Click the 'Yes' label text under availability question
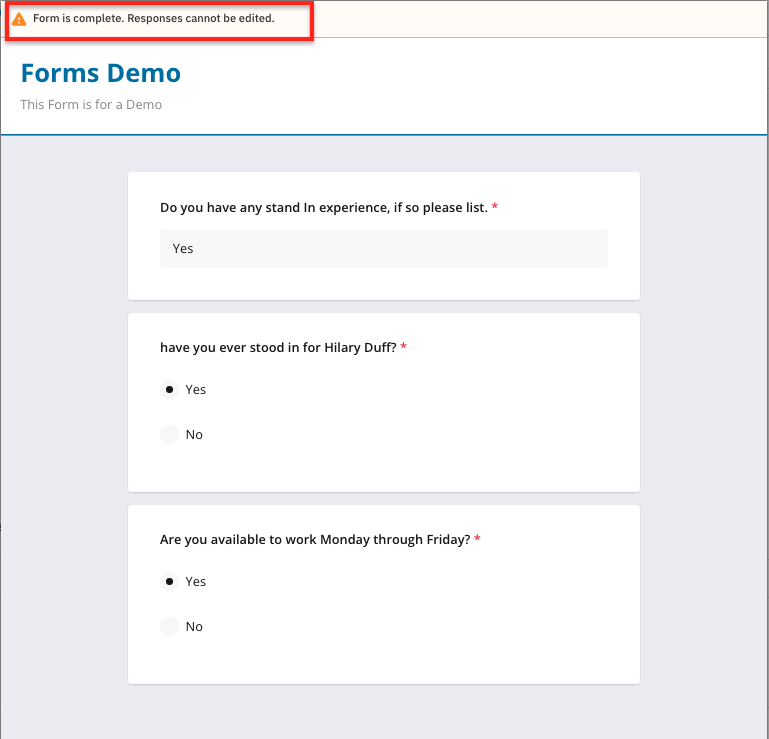 [196, 582]
